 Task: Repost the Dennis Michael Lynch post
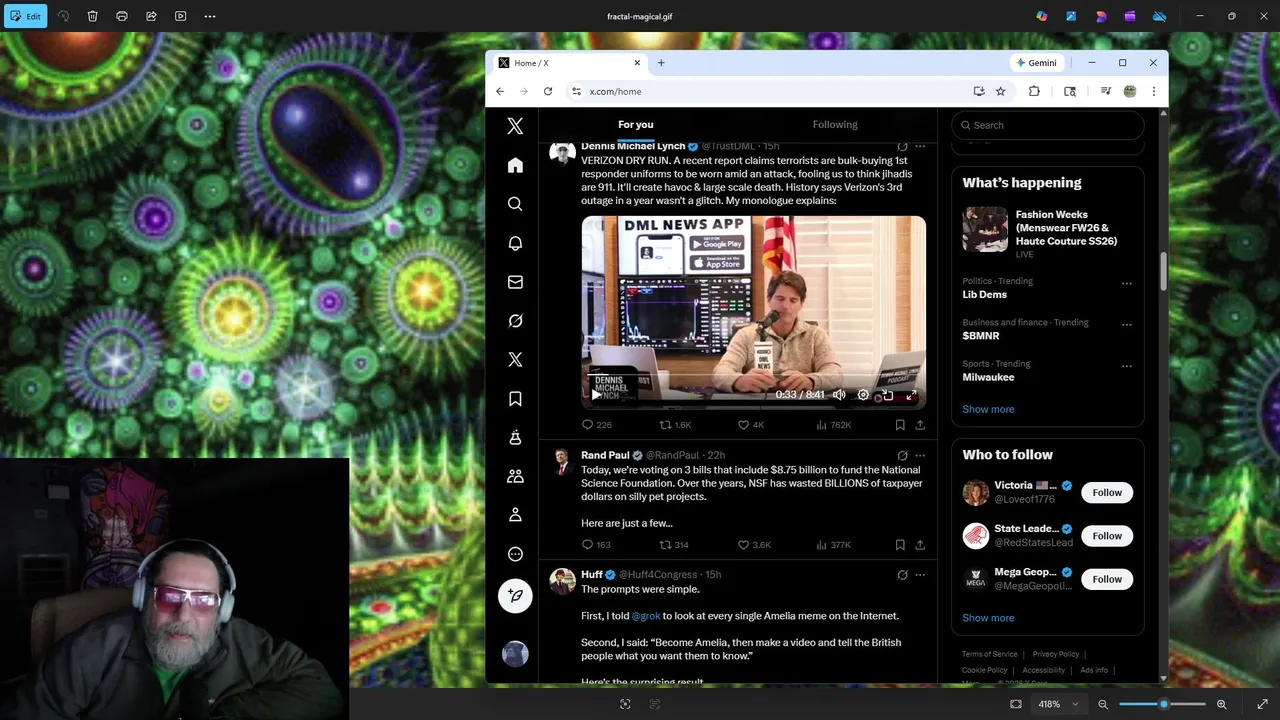(675, 425)
